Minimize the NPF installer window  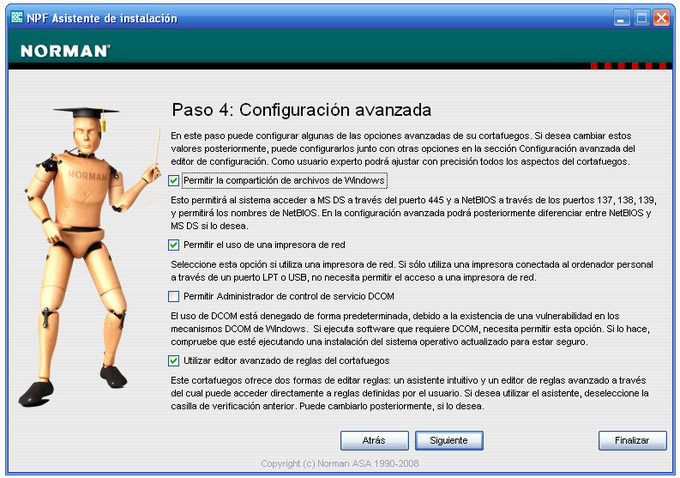pos(621,18)
